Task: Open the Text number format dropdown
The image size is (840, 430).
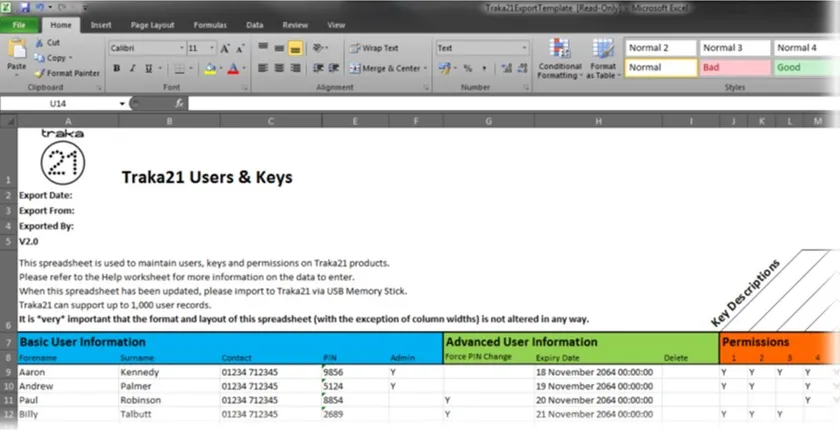Action: pos(524,48)
